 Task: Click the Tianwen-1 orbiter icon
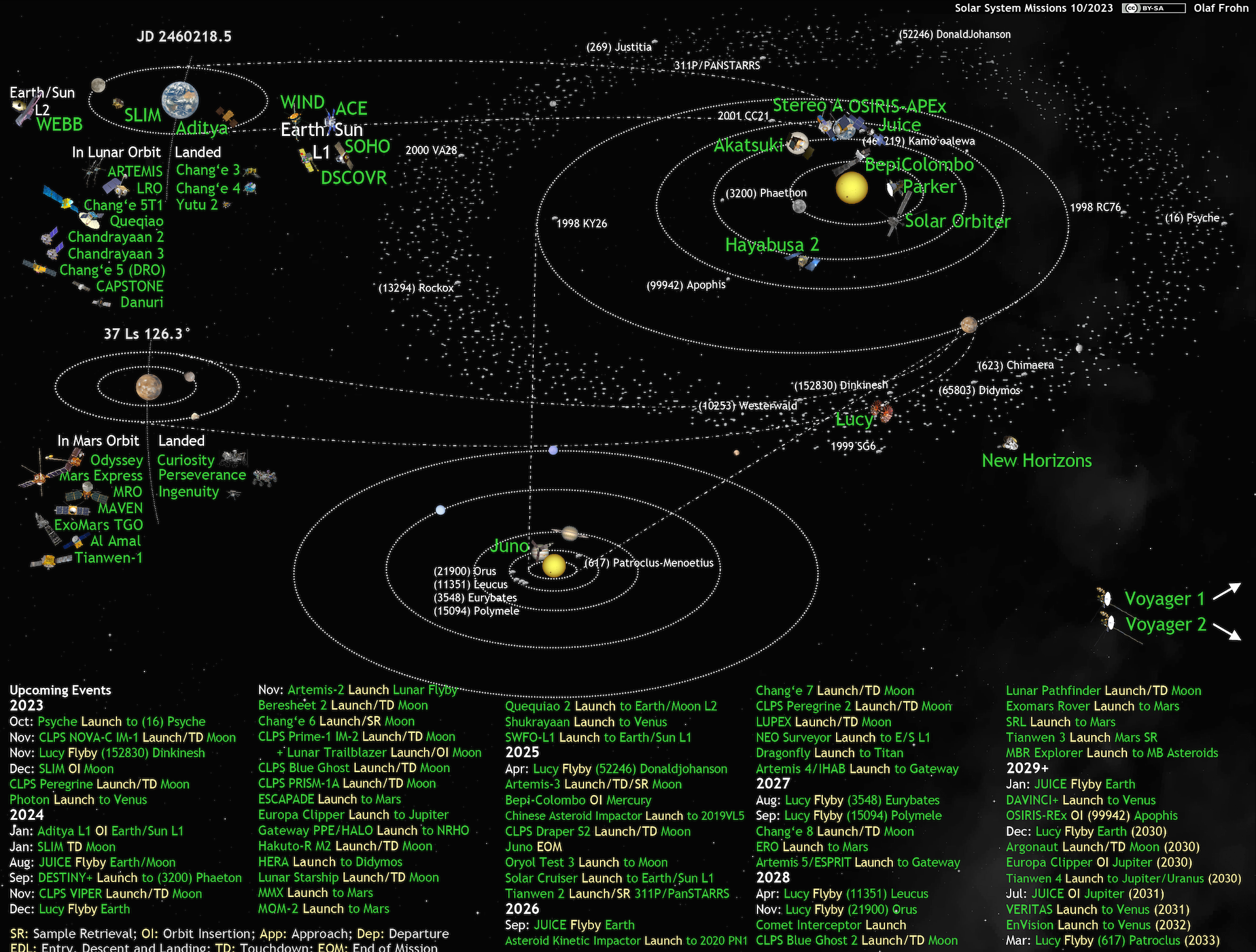pos(51,561)
